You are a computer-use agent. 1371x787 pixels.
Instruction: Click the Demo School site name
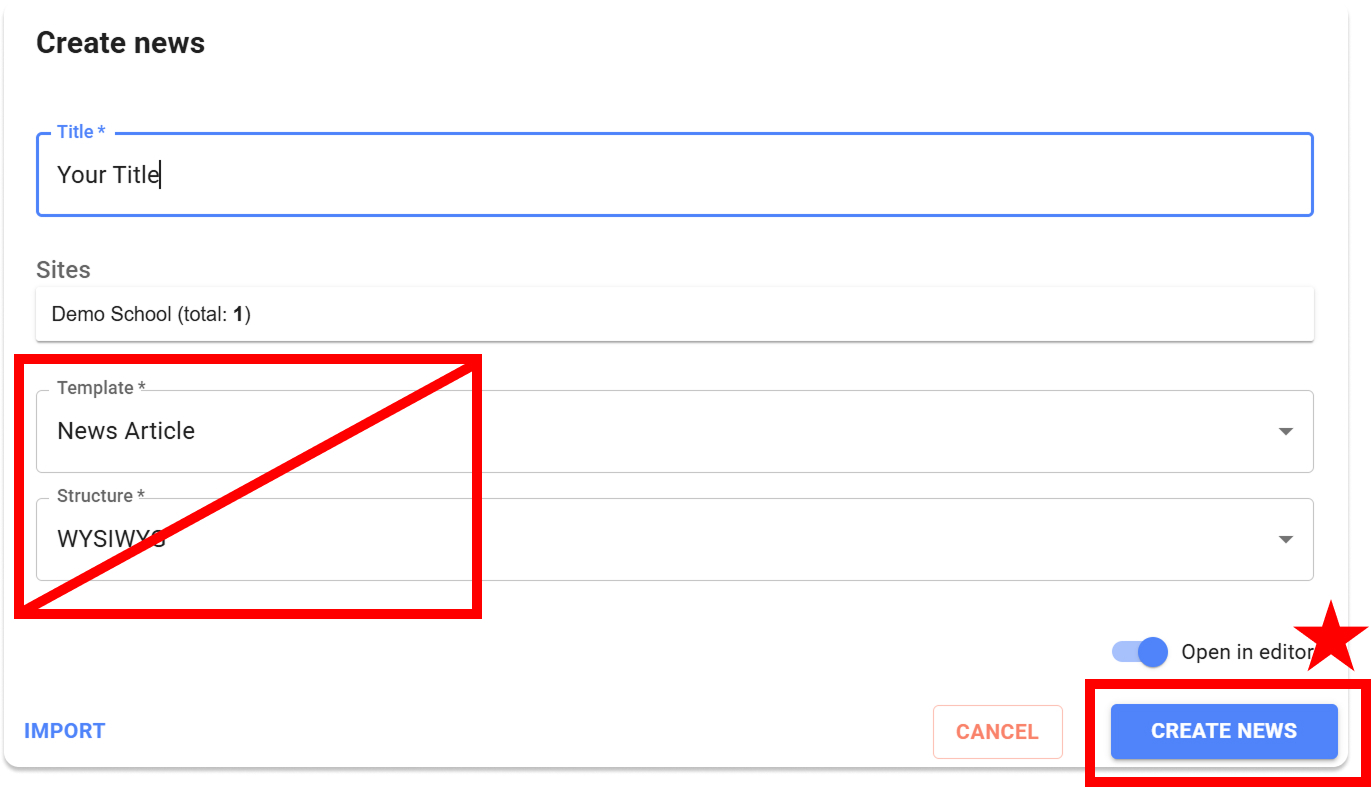111,314
